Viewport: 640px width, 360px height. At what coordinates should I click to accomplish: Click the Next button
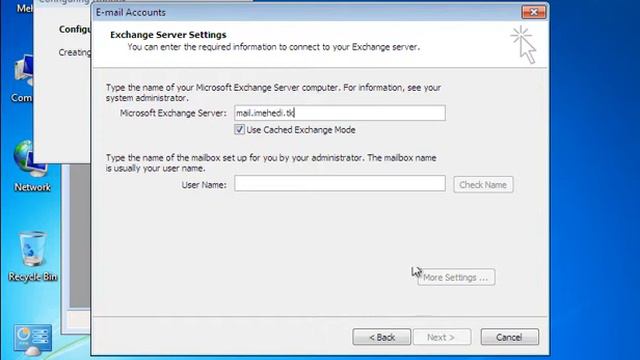(x=442, y=337)
